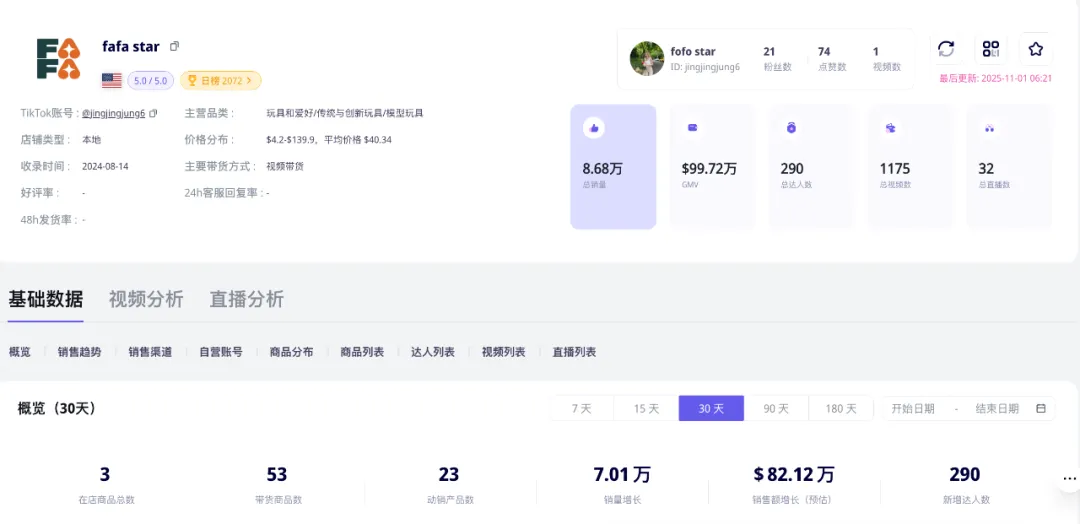This screenshot has width=1080, height=524.
Task: Click the 主营品类 category text
Action: coord(345,113)
